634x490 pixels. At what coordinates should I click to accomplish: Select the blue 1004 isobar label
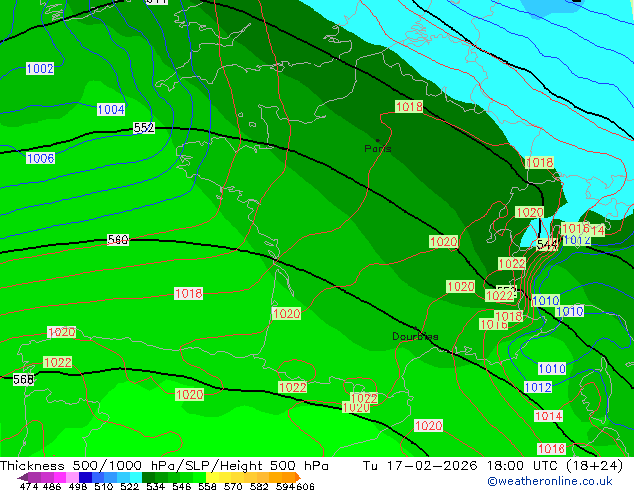click(x=111, y=110)
